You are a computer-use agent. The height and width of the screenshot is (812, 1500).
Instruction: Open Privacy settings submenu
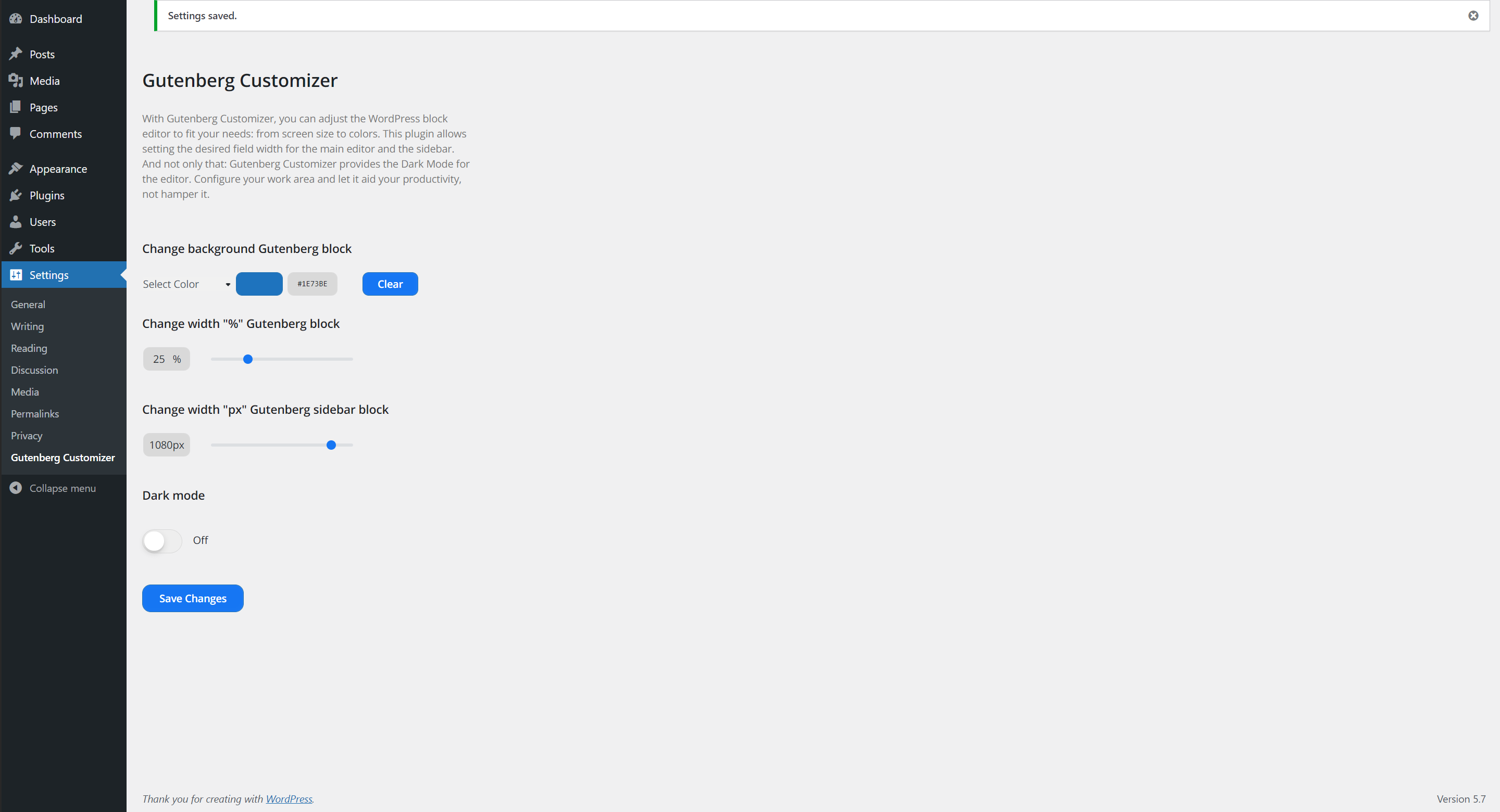[27, 435]
